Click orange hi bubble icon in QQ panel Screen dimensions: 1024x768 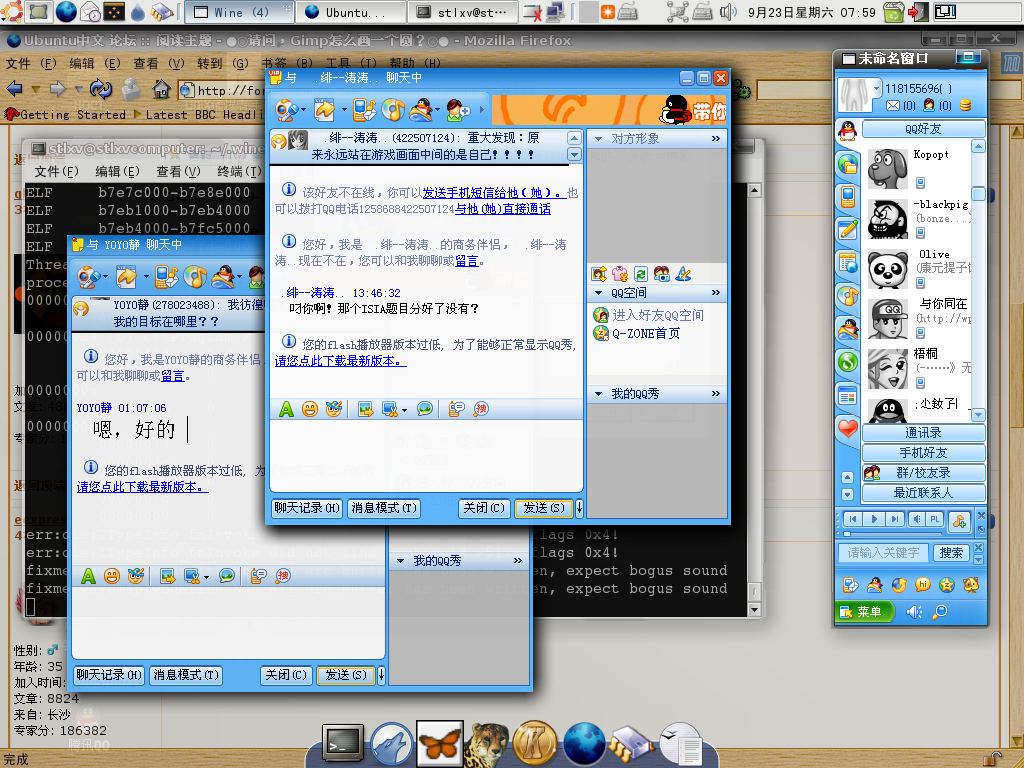pyautogui.click(x=923, y=584)
